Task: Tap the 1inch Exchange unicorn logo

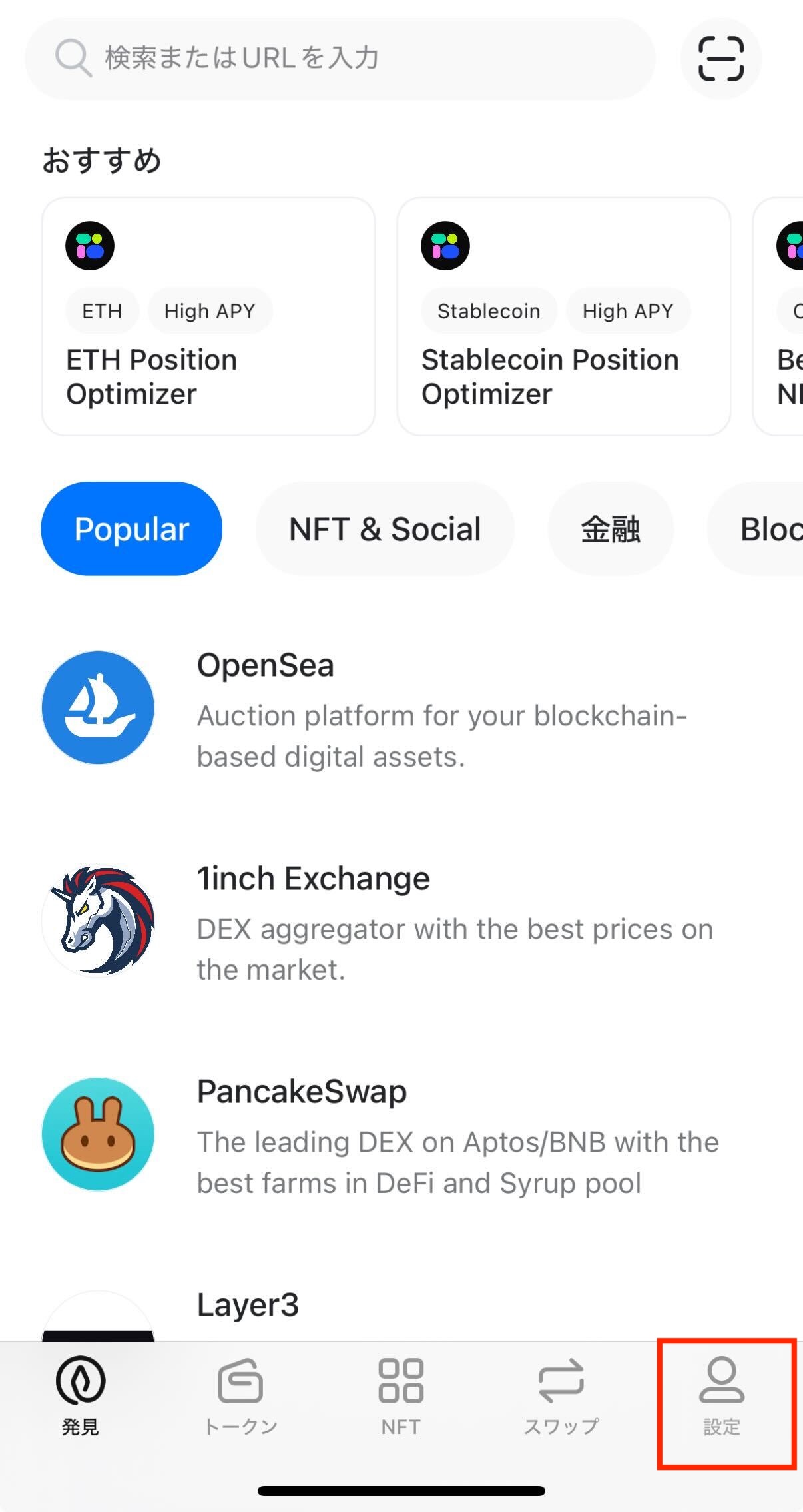Action: point(98,921)
